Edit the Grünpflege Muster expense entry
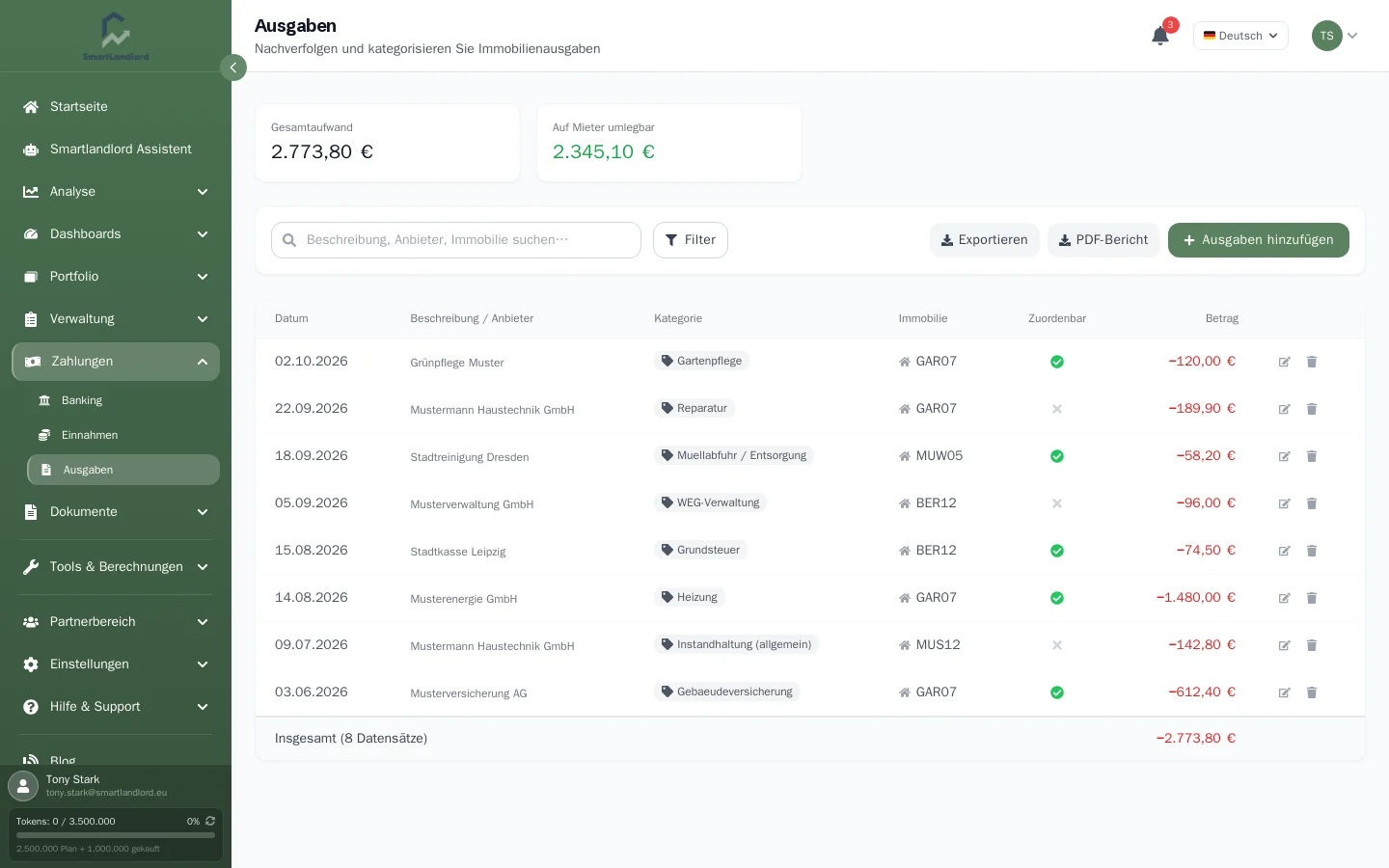Viewport: 1389px width, 868px height. pos(1285,362)
